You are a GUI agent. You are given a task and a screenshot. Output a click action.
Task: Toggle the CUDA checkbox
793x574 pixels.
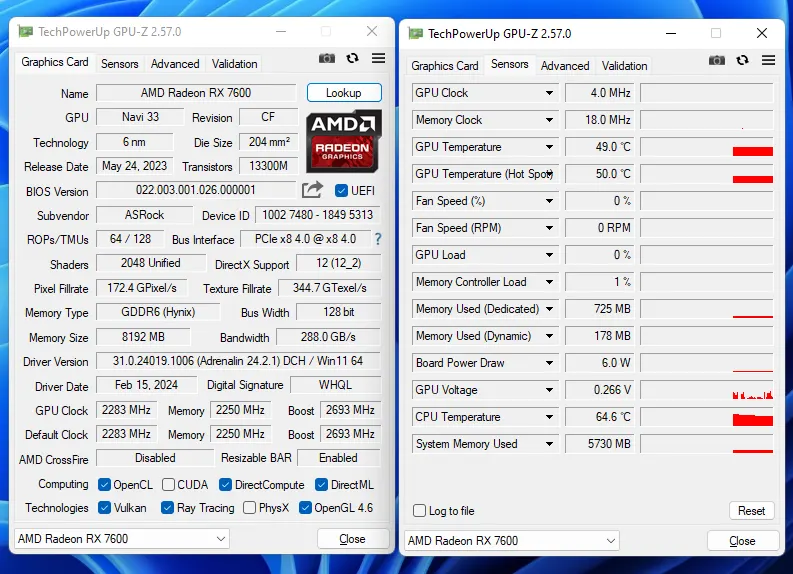[x=168, y=484]
